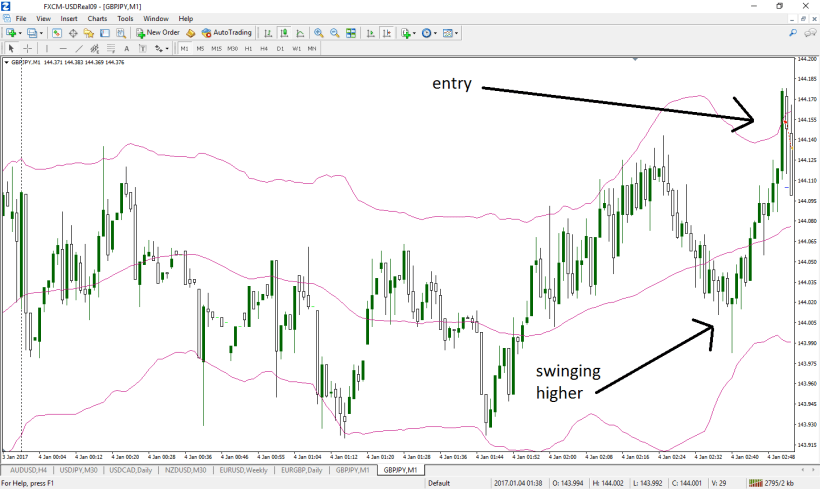Expand Arrows tool dropdown arrow

point(167,48)
